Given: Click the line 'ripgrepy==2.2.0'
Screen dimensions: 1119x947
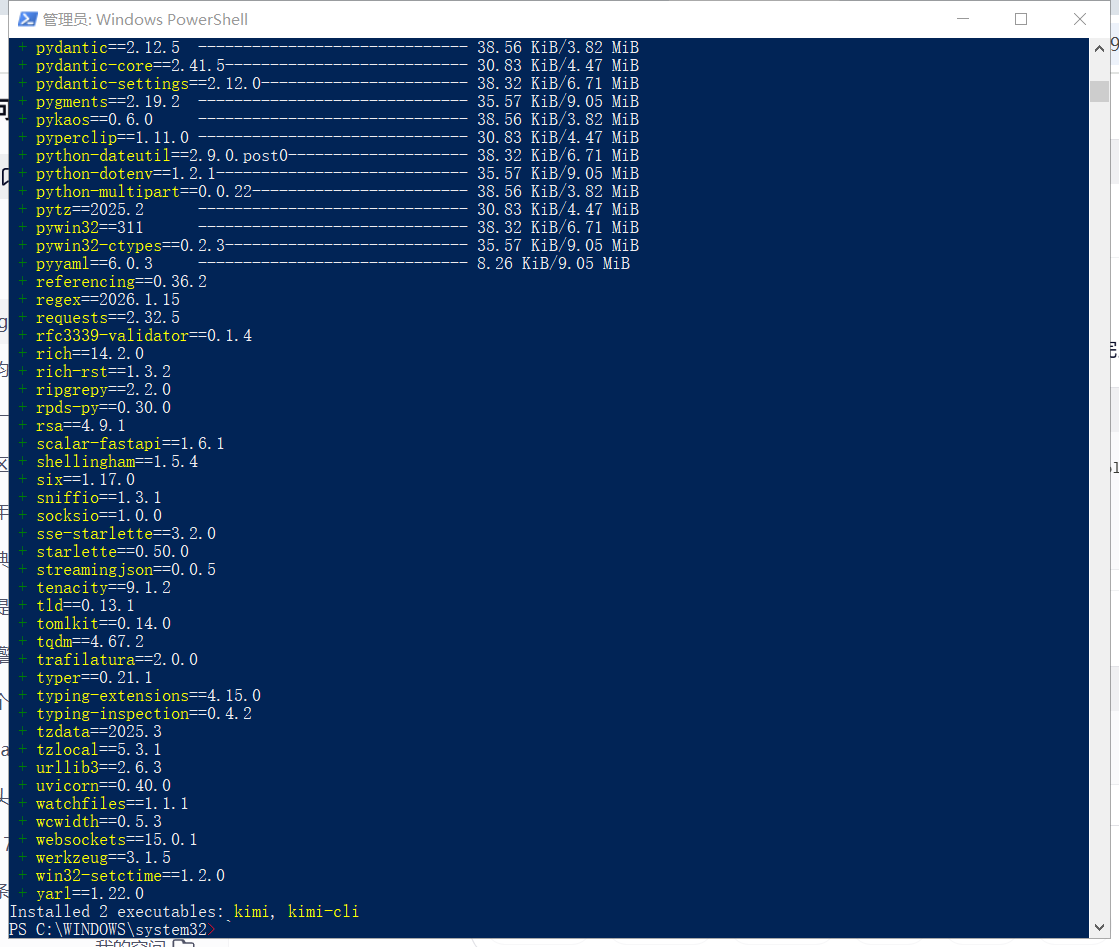Looking at the screenshot, I should pos(103,390).
